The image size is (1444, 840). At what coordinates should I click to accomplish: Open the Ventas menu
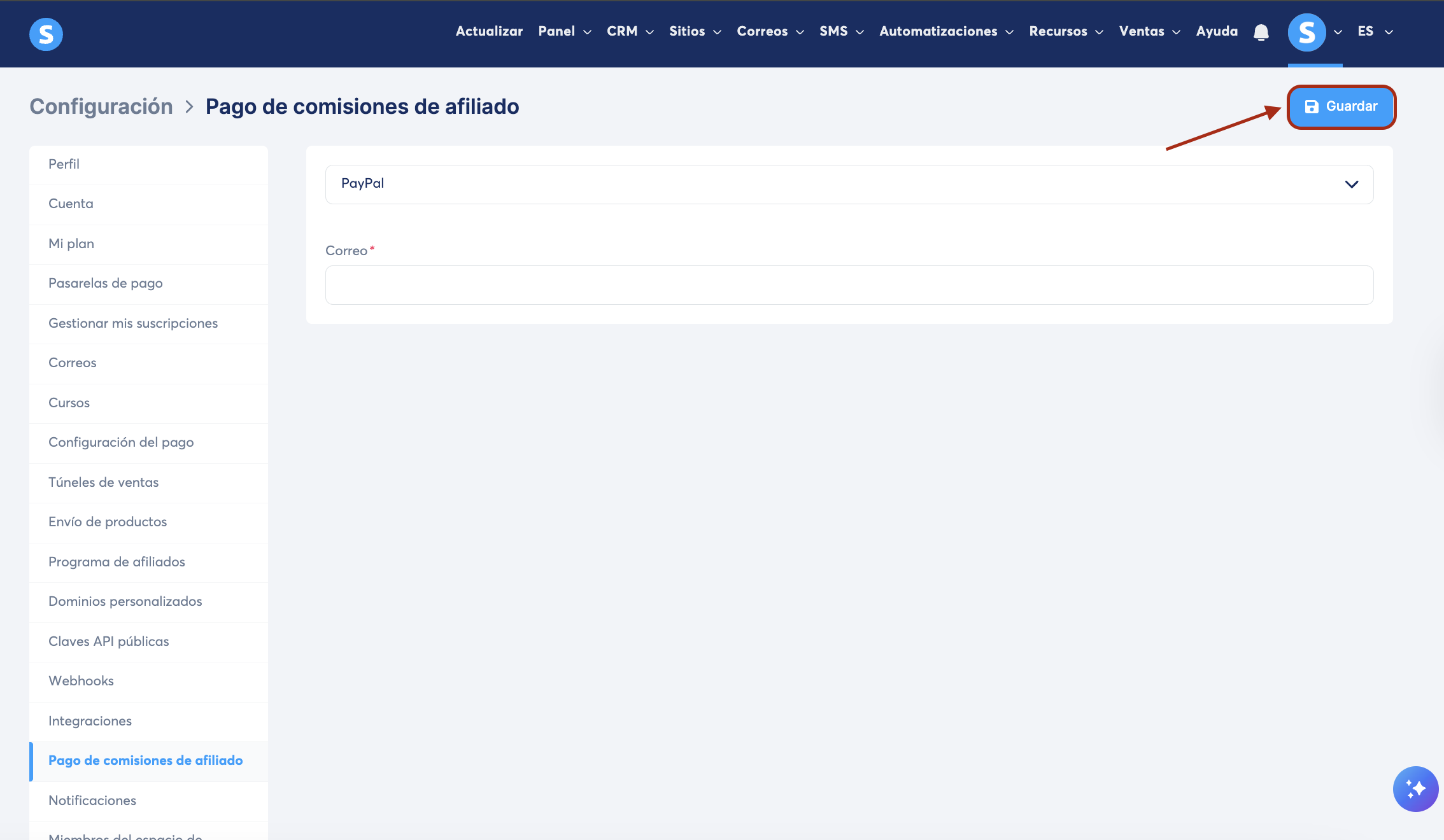(1149, 31)
